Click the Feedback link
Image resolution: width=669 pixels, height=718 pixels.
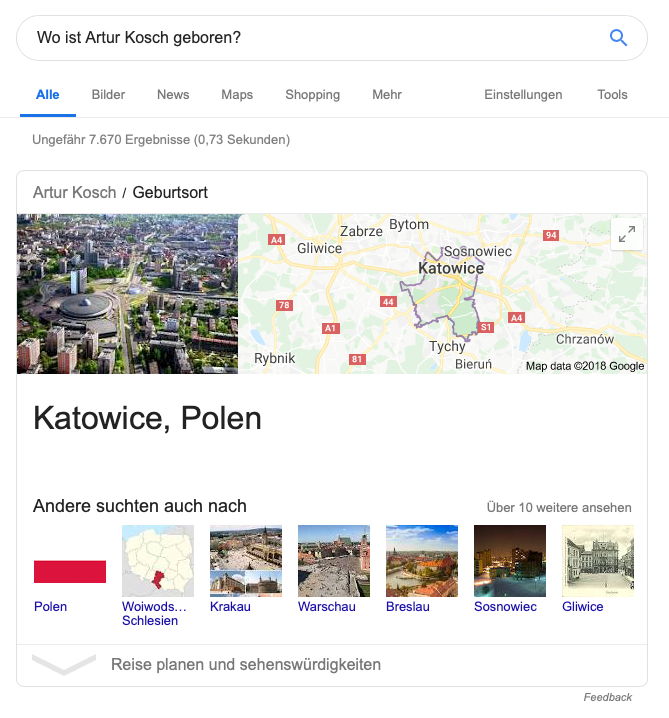point(608,697)
